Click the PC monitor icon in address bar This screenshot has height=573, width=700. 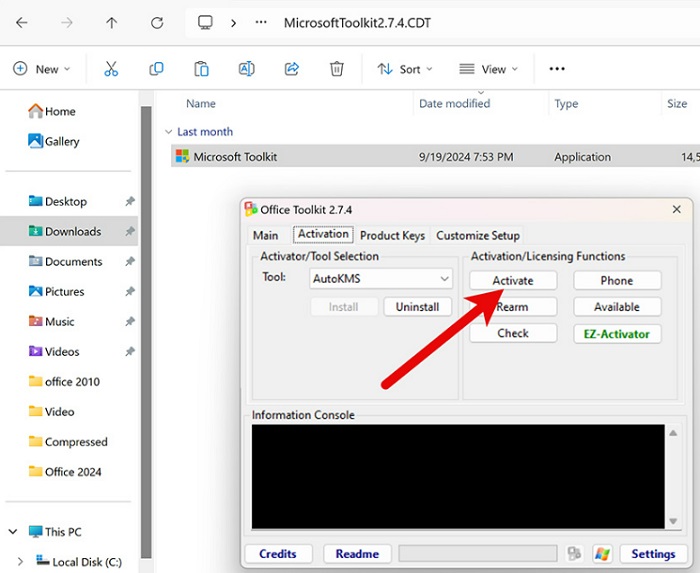click(x=205, y=22)
